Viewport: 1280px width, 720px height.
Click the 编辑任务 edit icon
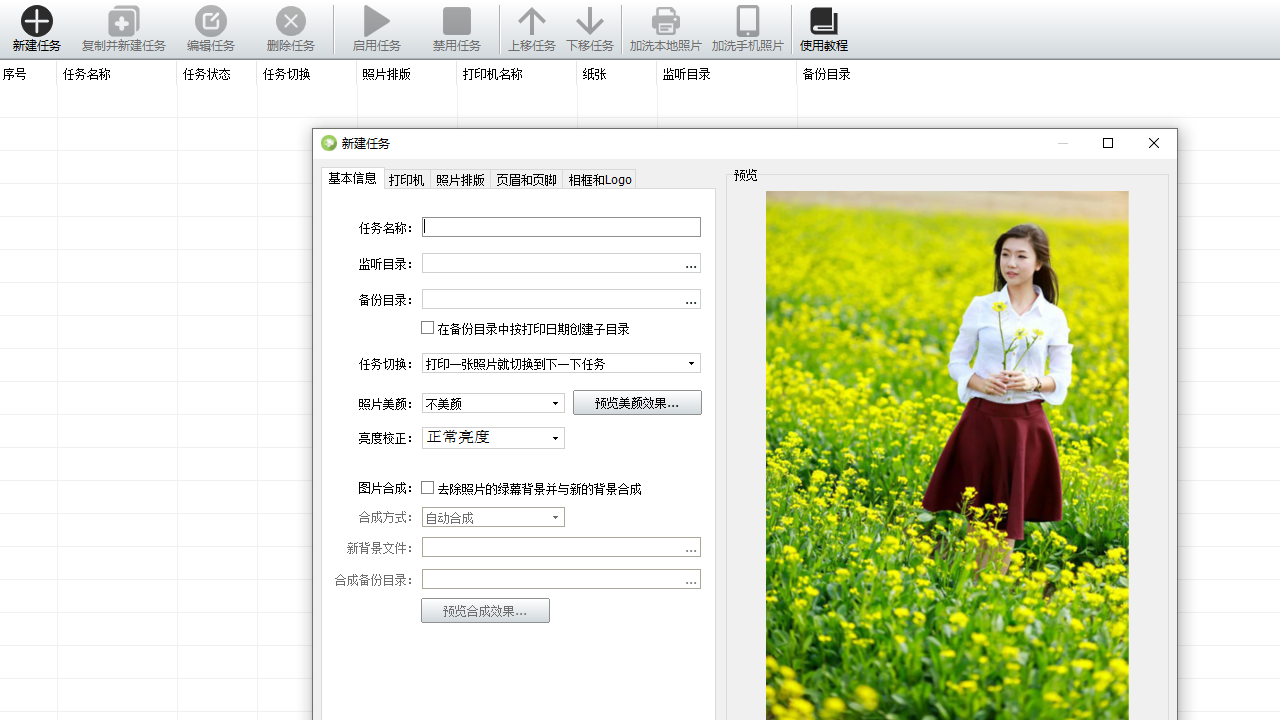click(x=211, y=21)
